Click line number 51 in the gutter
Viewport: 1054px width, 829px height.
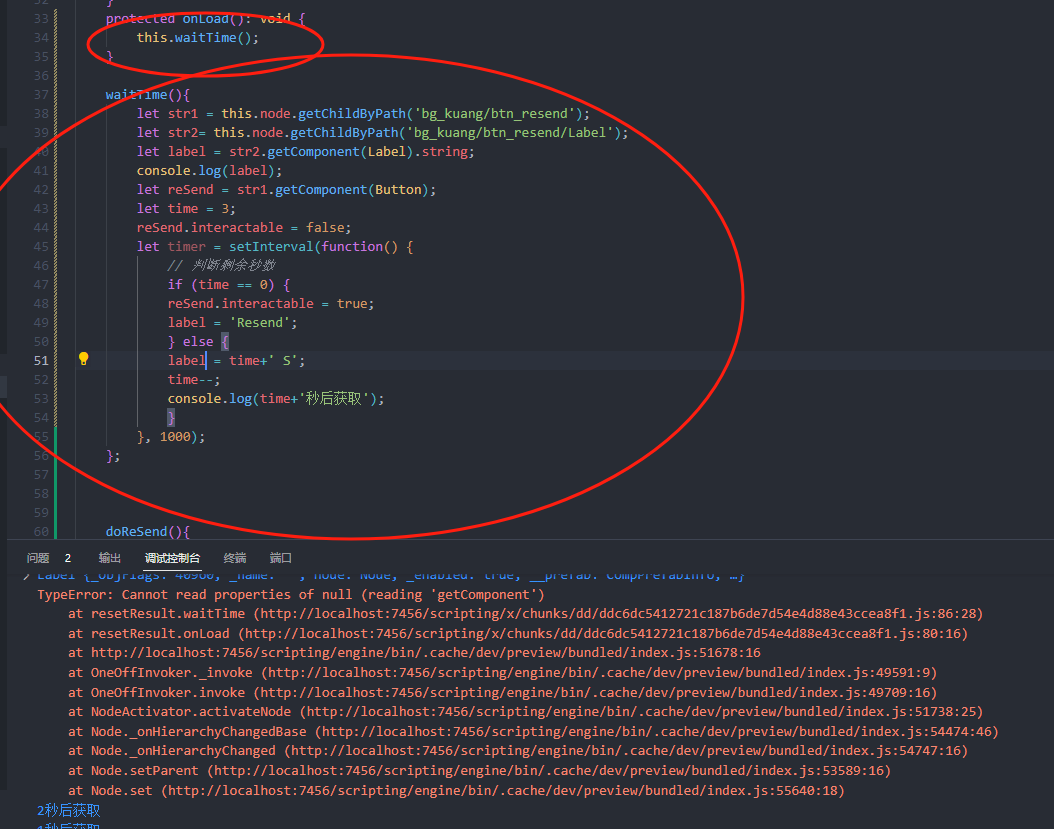tap(41, 361)
